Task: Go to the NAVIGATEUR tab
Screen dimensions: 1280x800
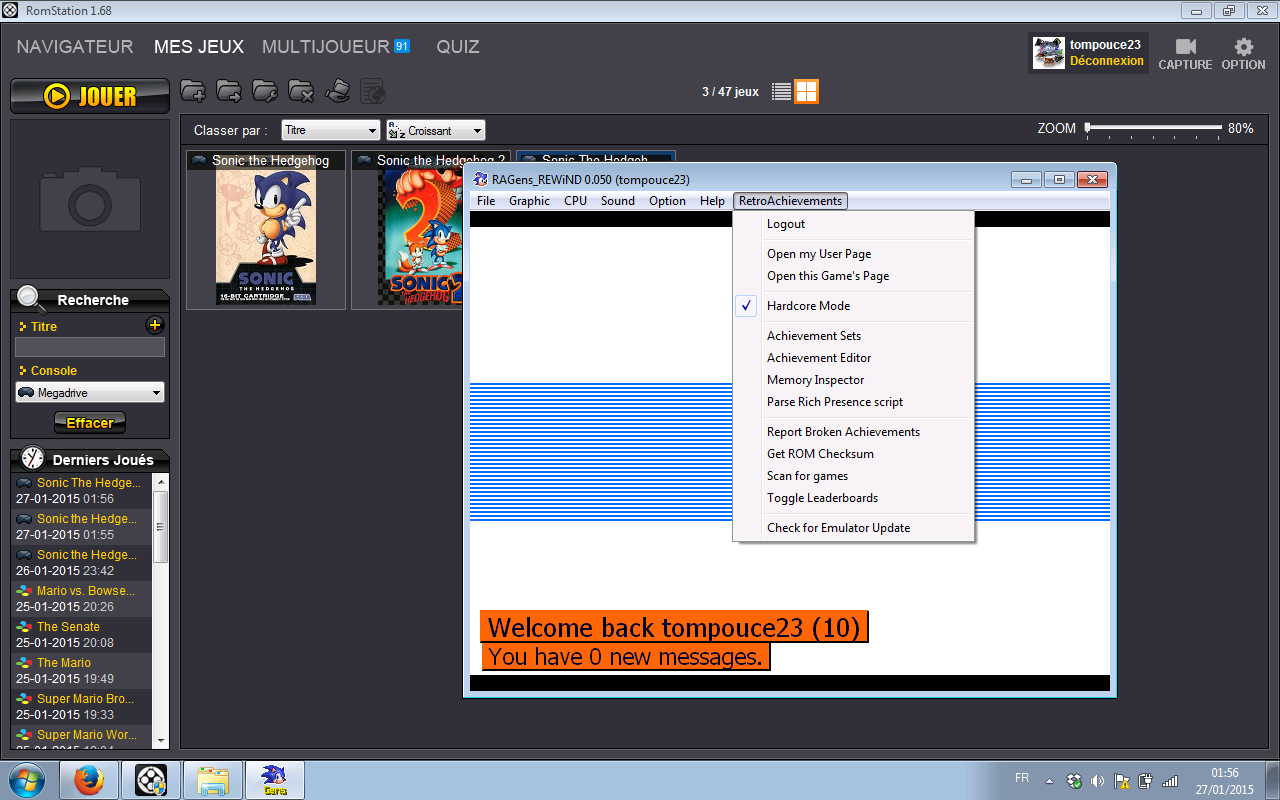Action: [x=75, y=47]
